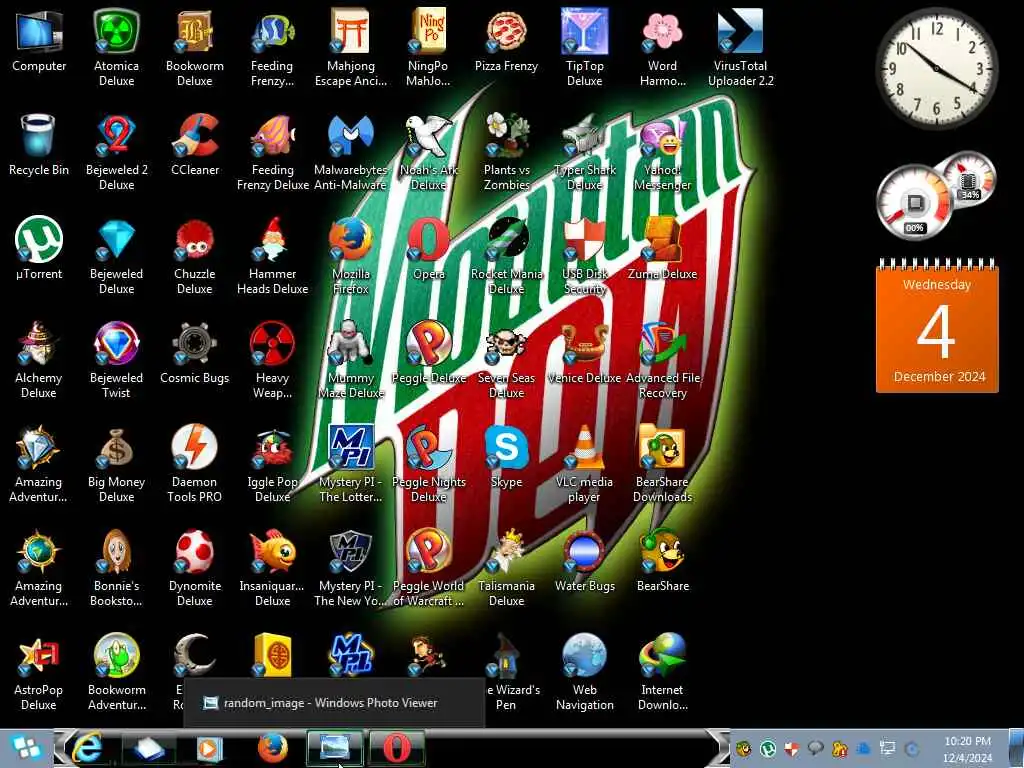Select the Web Navigation desktop icon
This screenshot has width=1024, height=768.
coord(584,672)
